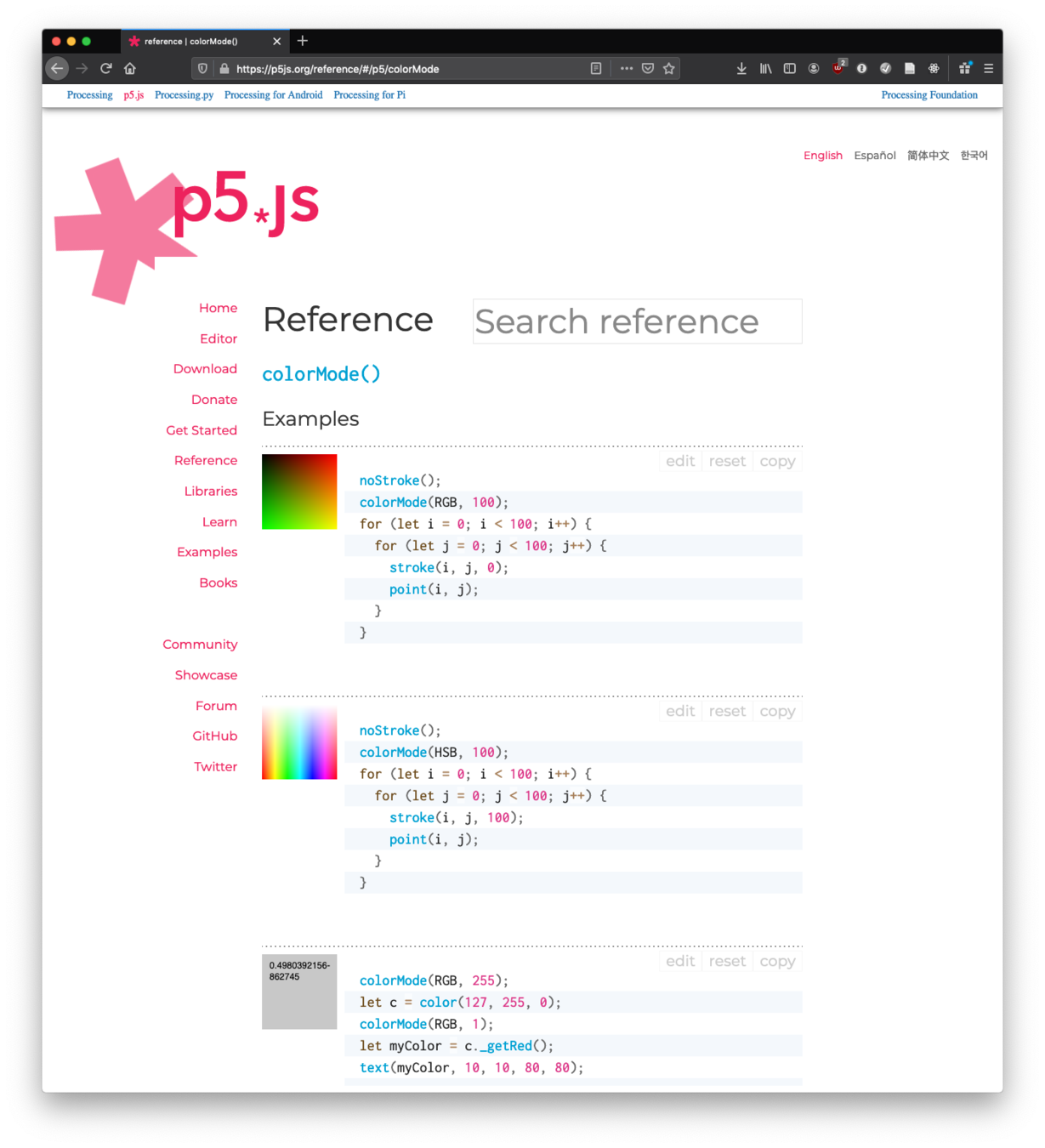
Task: Switch language to 한국어
Action: point(974,156)
